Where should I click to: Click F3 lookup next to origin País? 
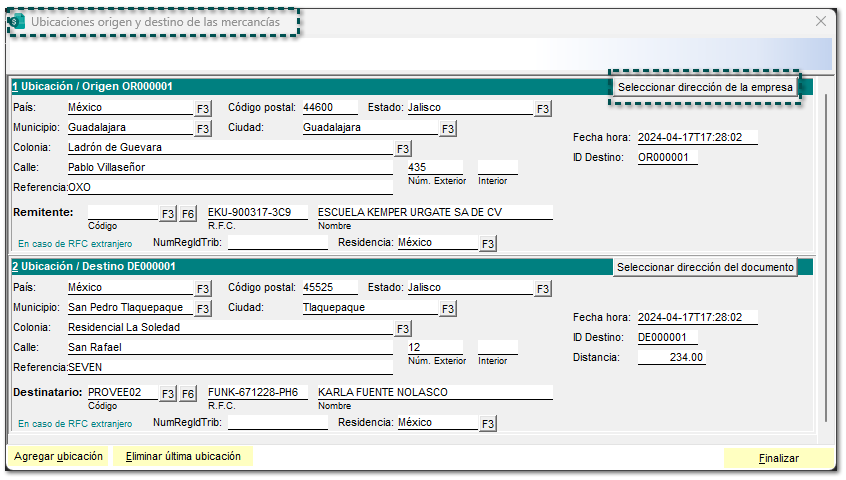[x=203, y=108]
